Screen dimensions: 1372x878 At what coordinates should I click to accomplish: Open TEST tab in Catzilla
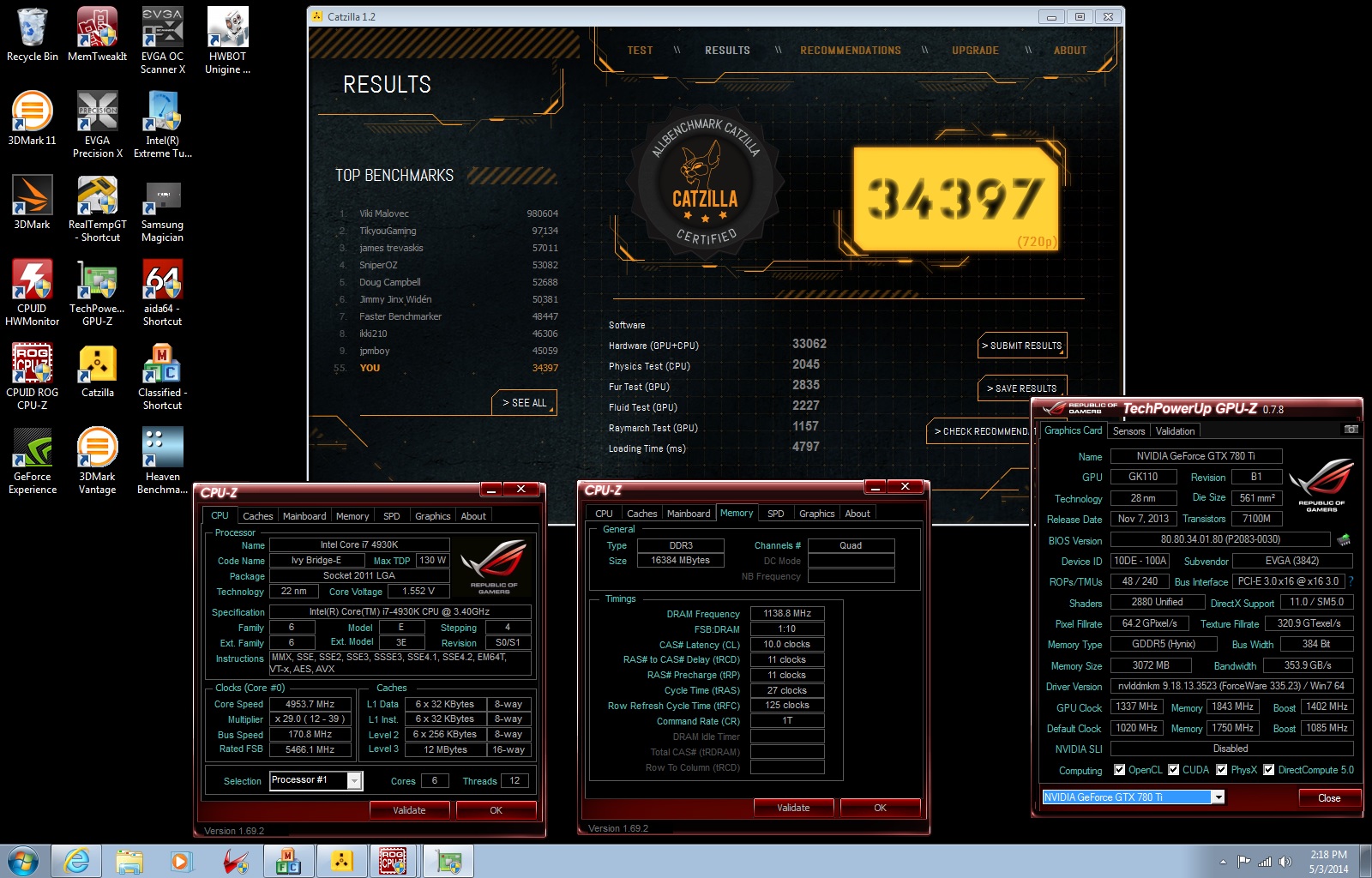click(x=640, y=51)
